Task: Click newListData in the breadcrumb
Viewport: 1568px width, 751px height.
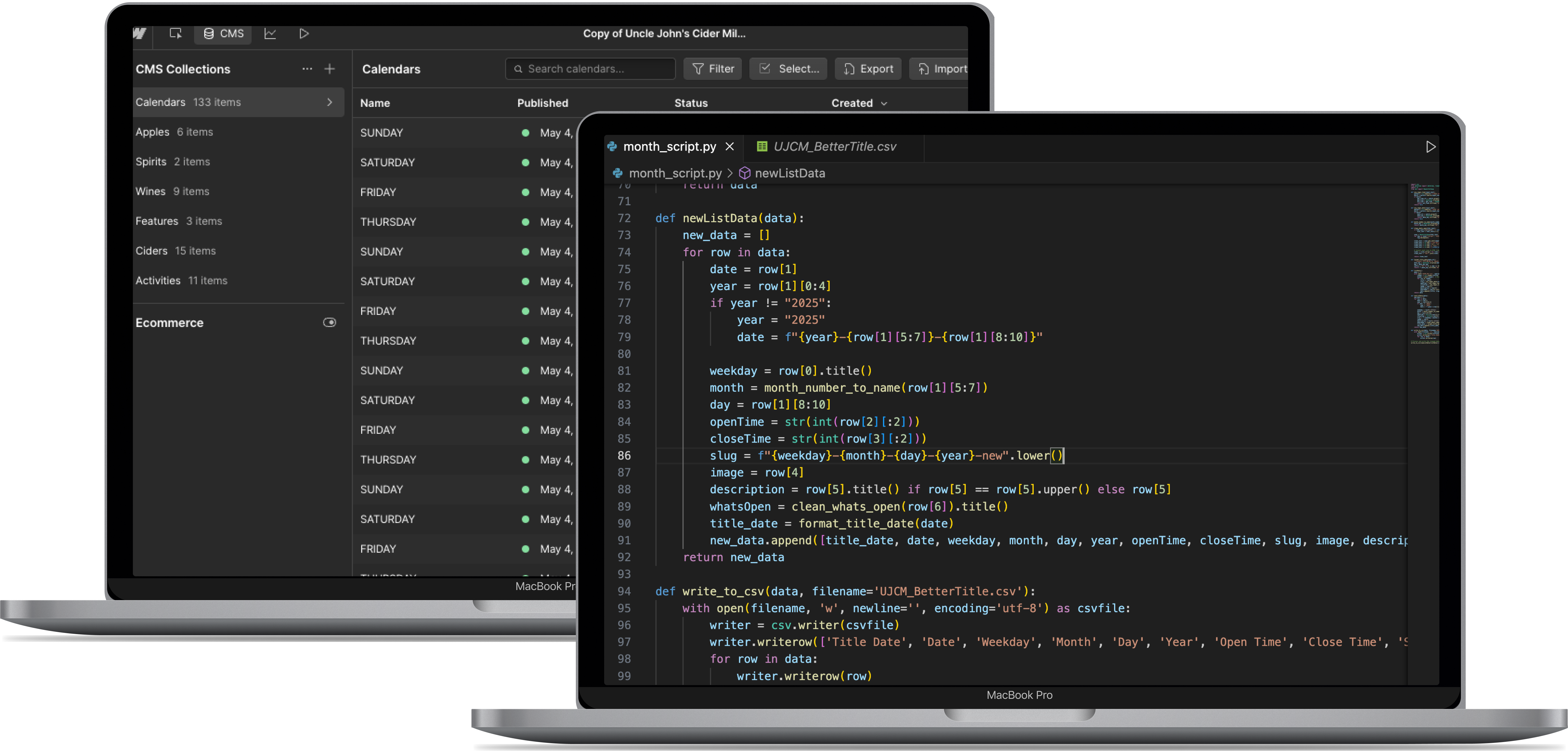Action: tap(789, 173)
